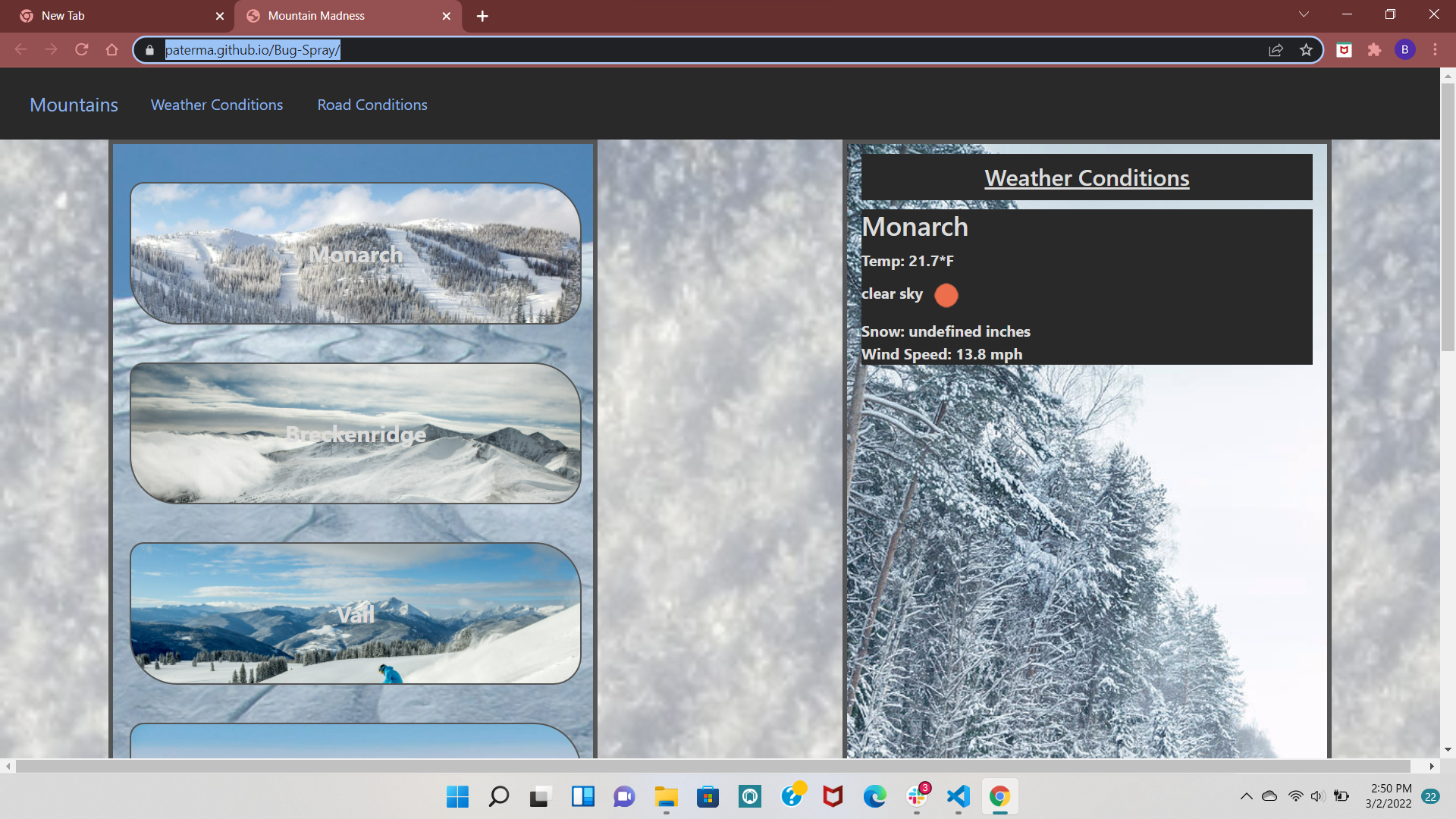
Task: Open the Wi-Fi network settings
Action: point(1296,796)
